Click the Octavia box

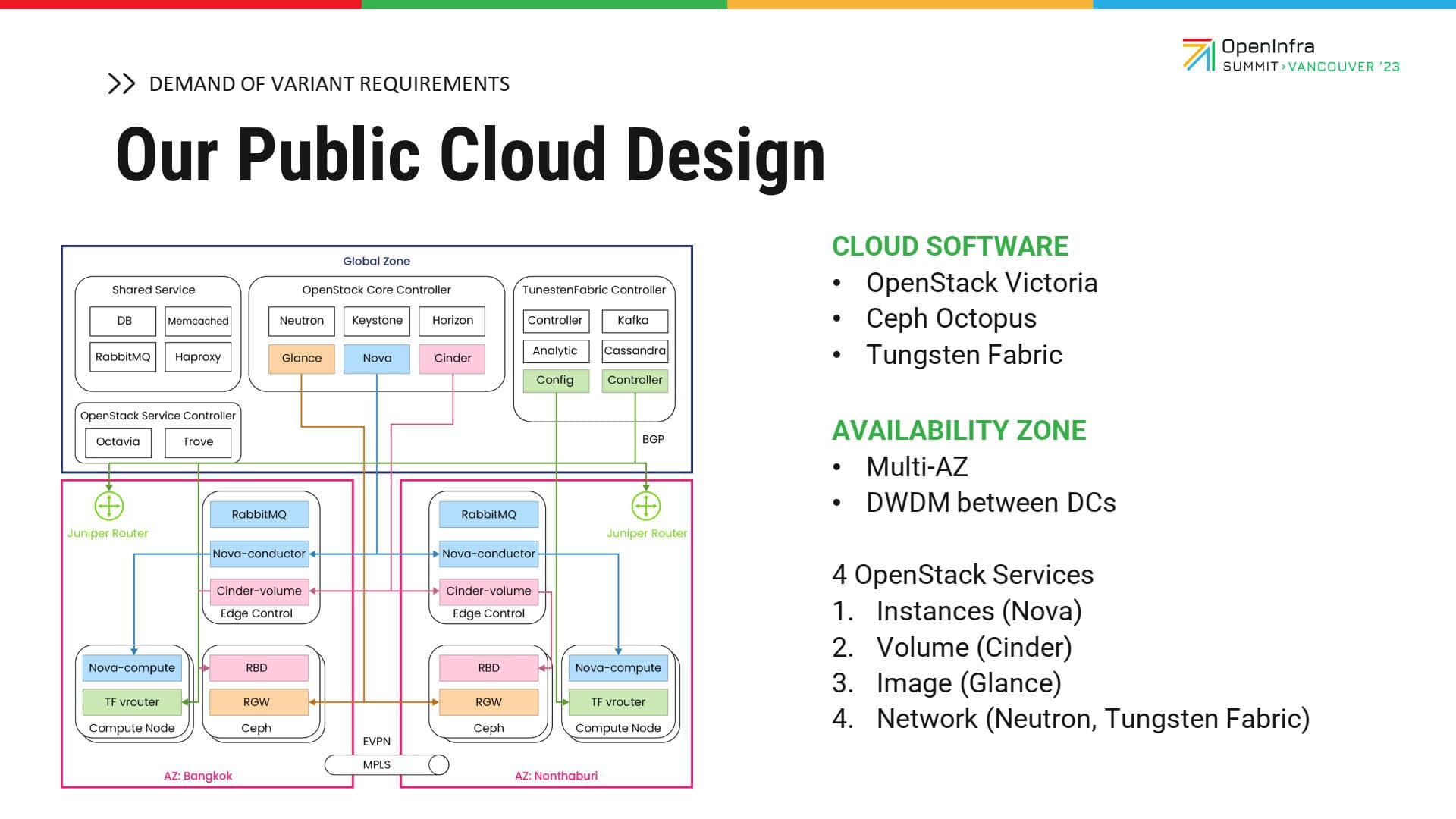118,442
